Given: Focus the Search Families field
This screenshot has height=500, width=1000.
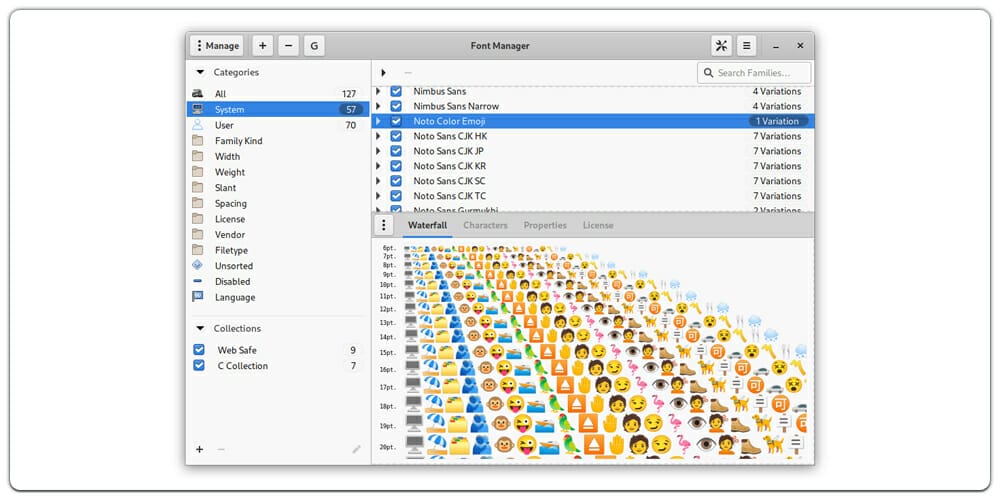Looking at the screenshot, I should (x=754, y=73).
